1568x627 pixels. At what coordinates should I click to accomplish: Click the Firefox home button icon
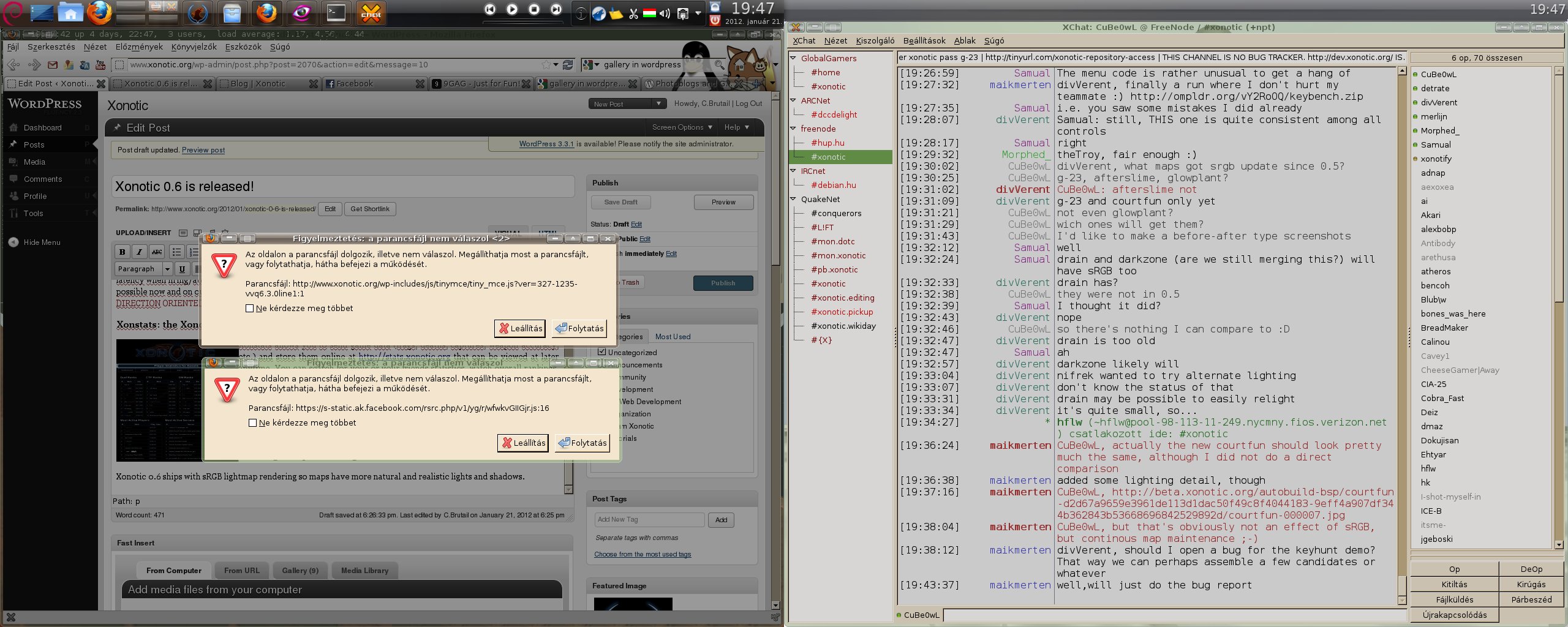pos(741,64)
